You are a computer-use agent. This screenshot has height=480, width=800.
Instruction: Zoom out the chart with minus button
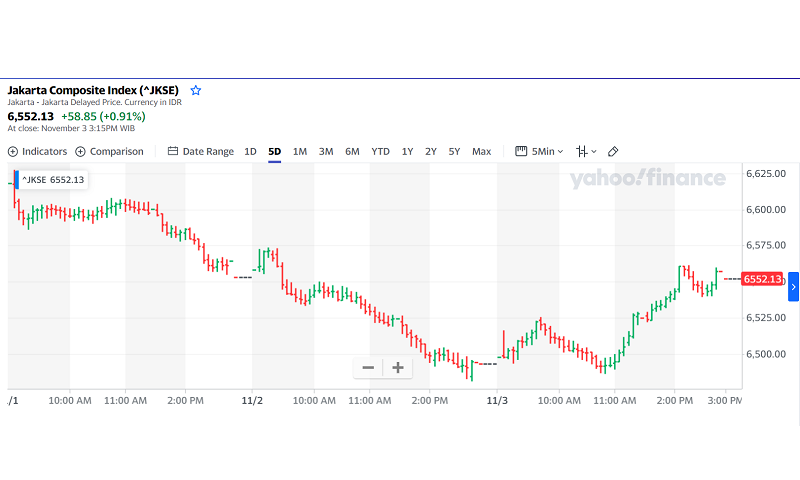[368, 367]
